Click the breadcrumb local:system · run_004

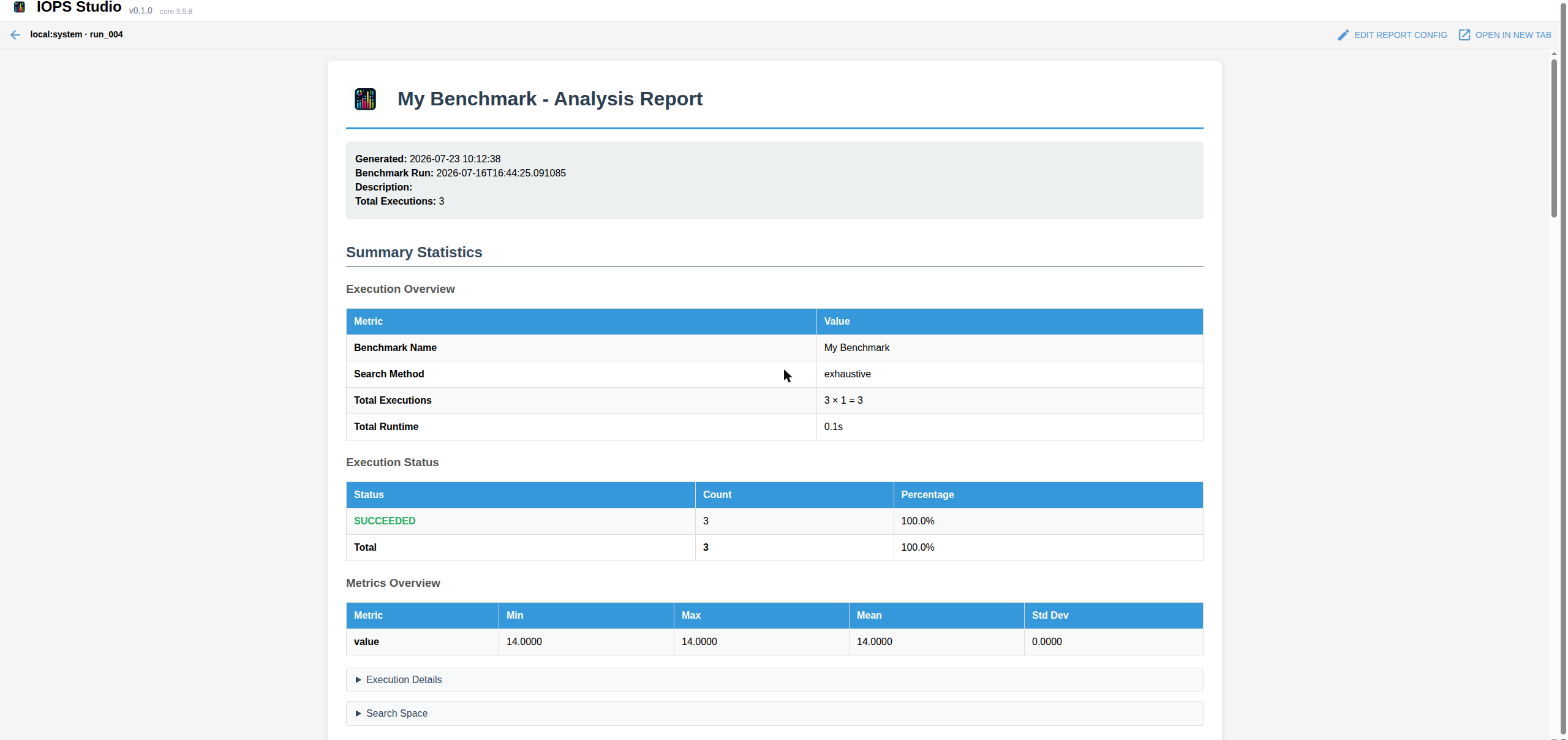76,35
